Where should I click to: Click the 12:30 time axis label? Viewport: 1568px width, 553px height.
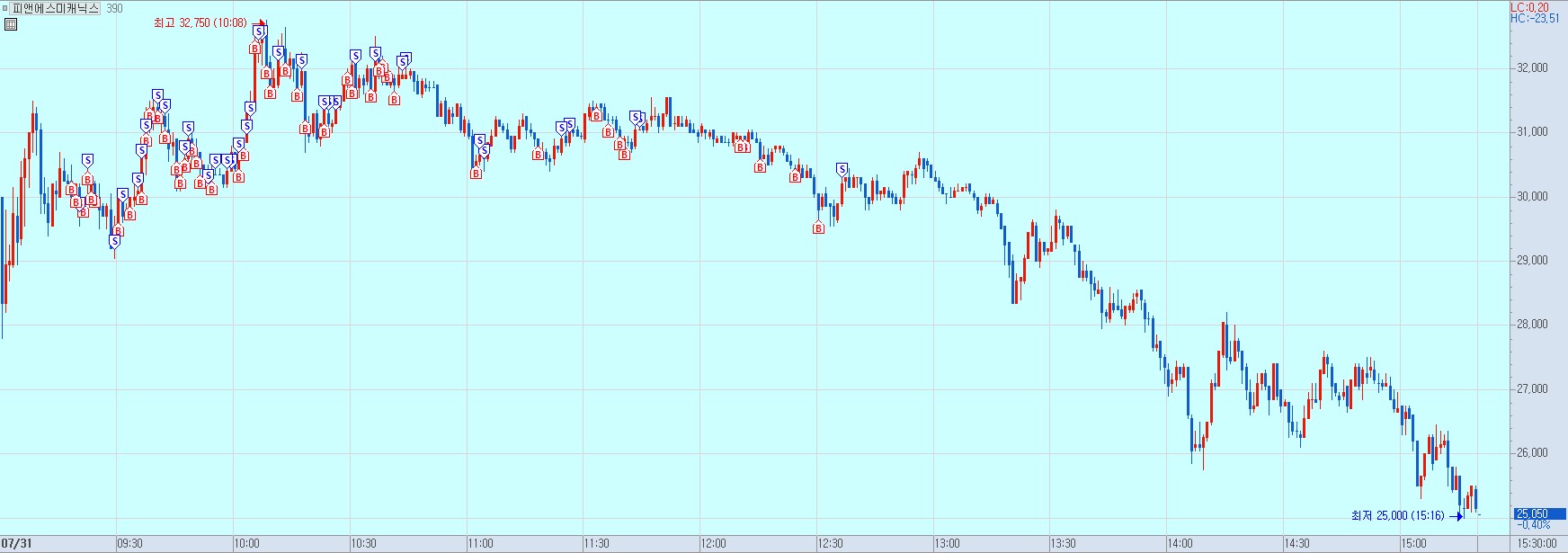click(830, 543)
